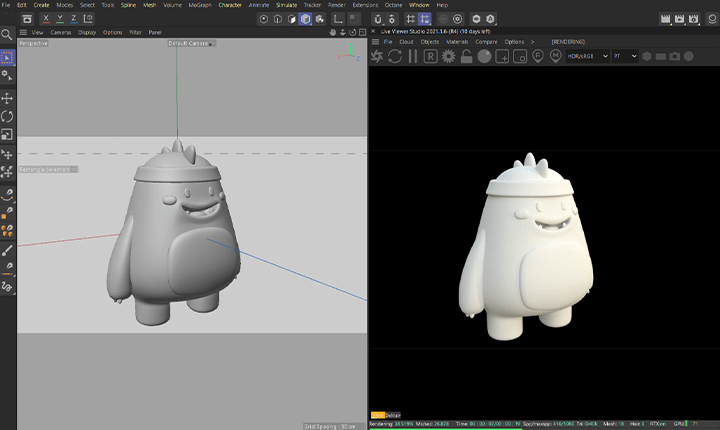Viewport: 720px width, 430px height.
Task: Click the viewport zoom arrows icon
Action: pos(343,32)
